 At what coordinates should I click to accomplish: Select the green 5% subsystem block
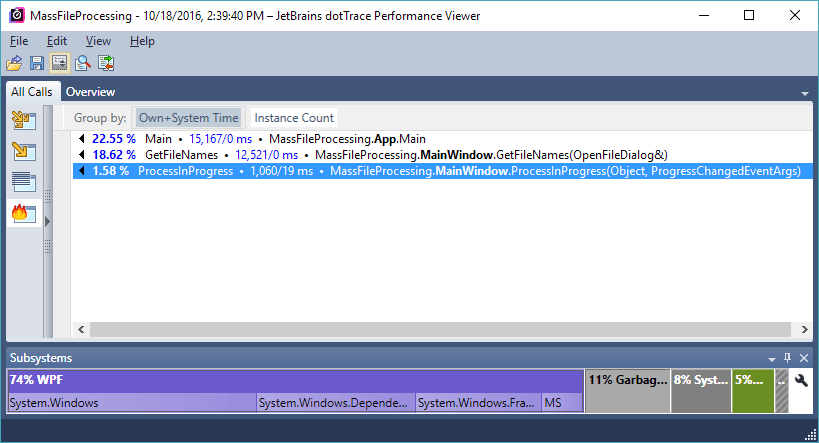[753, 391]
